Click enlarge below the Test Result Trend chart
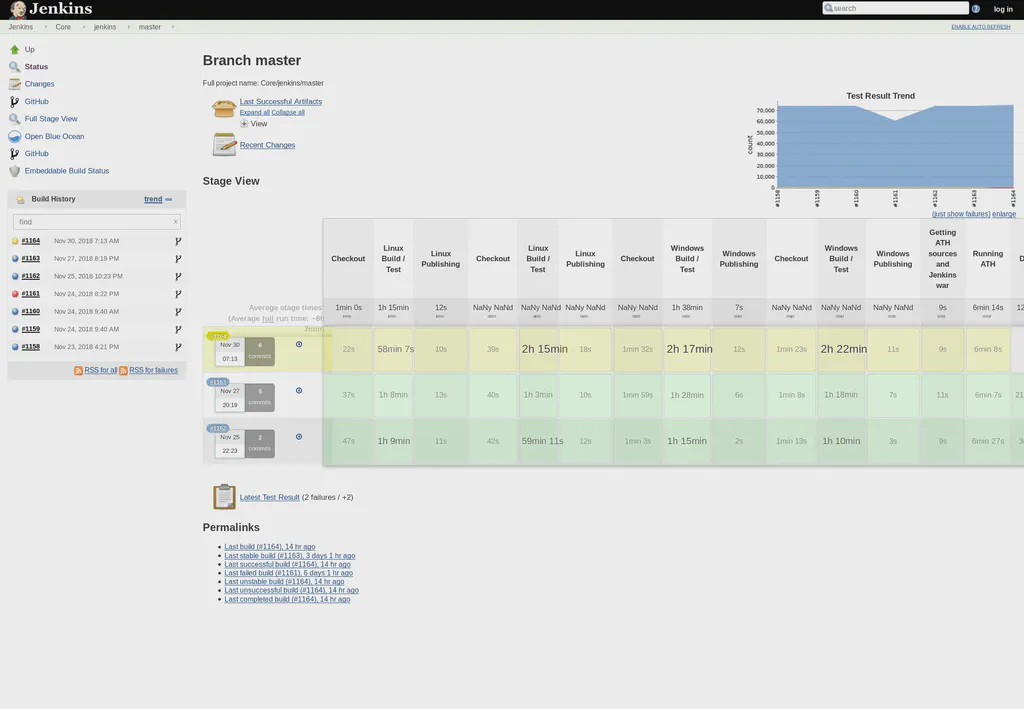This screenshot has height=709, width=1024. 1004,213
